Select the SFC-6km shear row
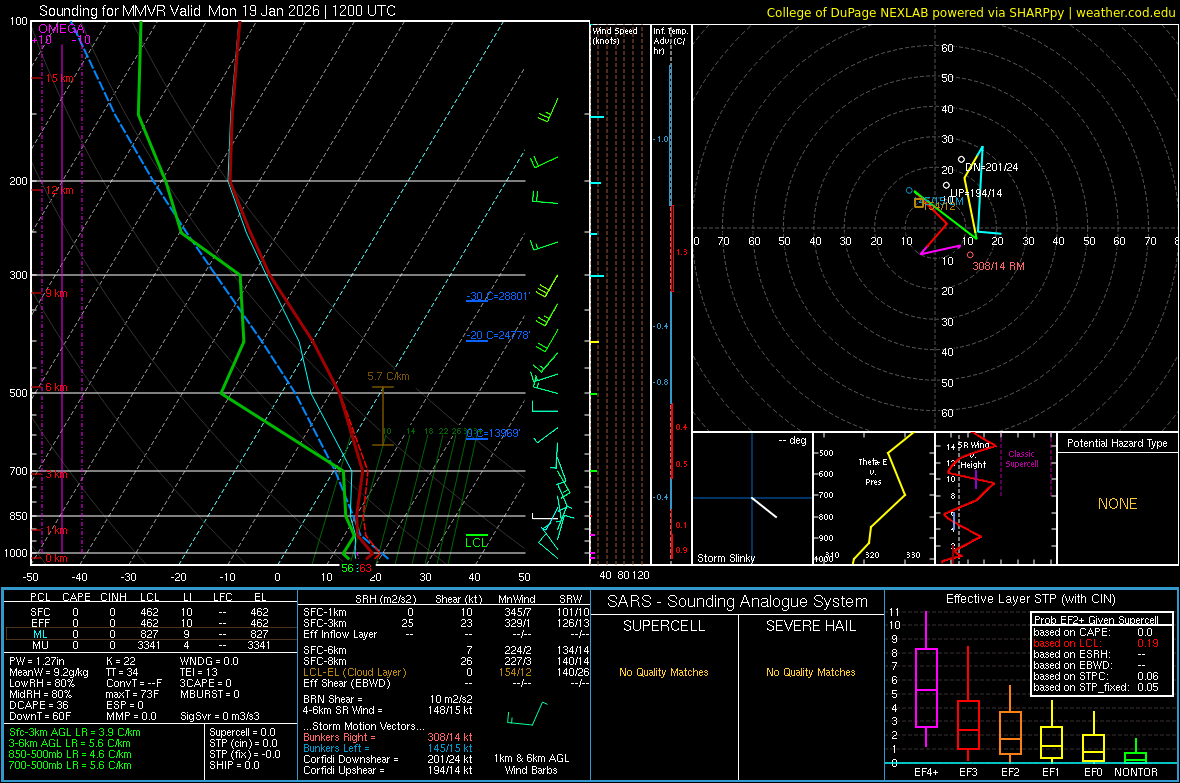 tap(446, 650)
